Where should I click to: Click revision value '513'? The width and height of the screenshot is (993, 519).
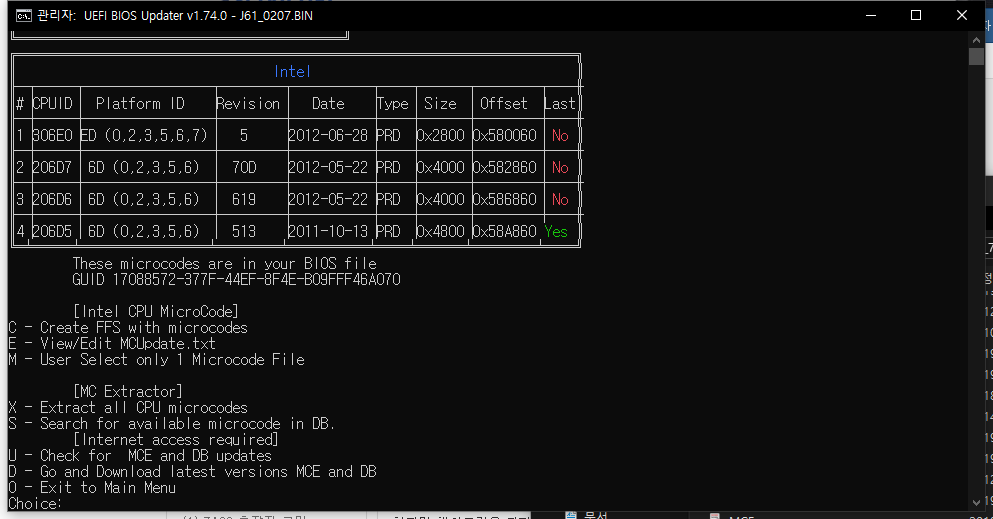244,231
